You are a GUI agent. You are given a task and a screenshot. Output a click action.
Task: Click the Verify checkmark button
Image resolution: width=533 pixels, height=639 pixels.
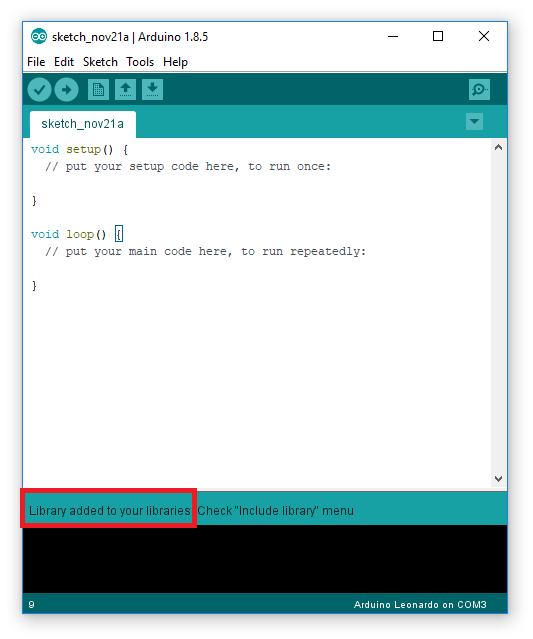tap(39, 89)
